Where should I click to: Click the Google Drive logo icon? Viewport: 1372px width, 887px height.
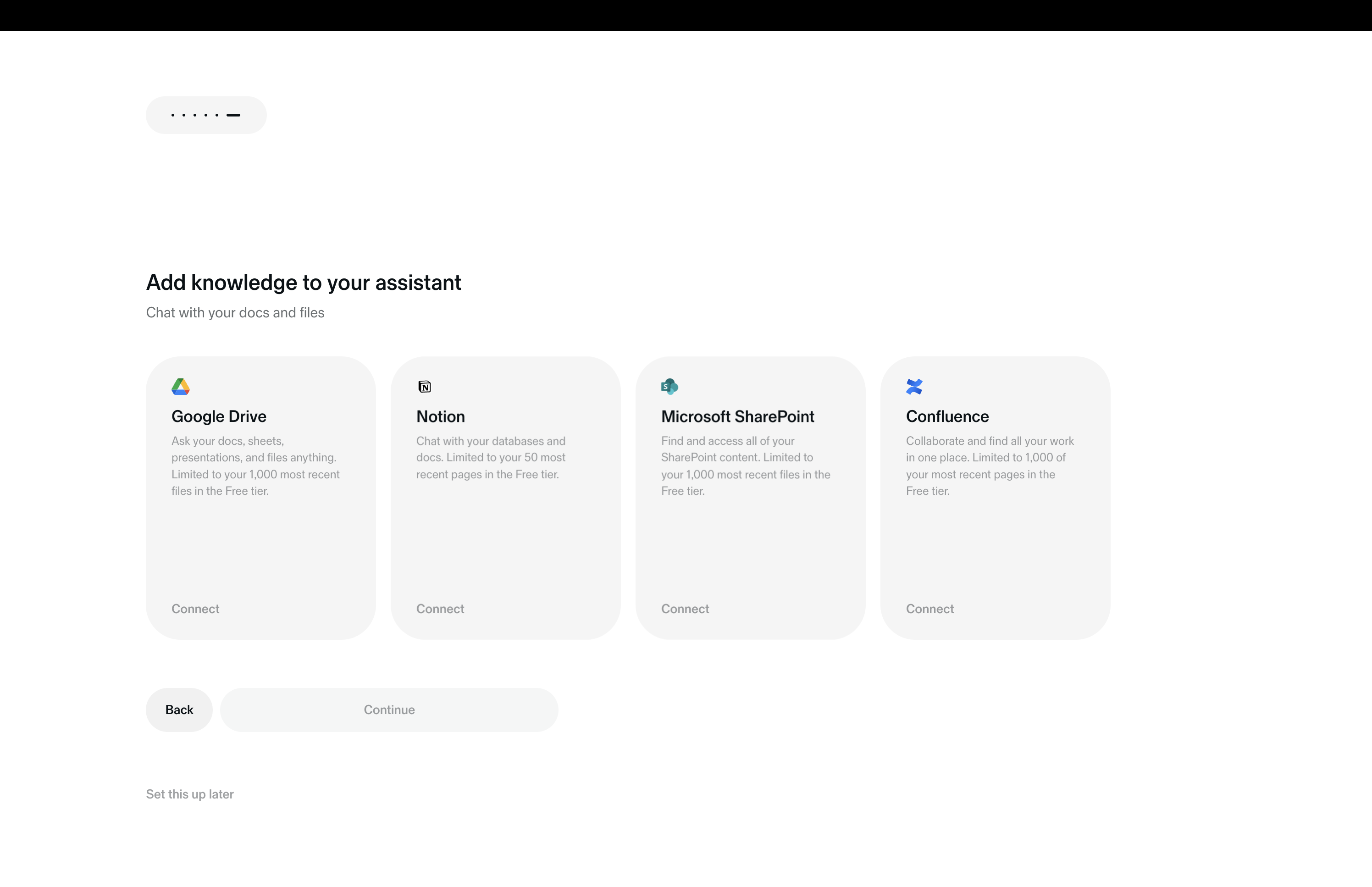(x=180, y=387)
